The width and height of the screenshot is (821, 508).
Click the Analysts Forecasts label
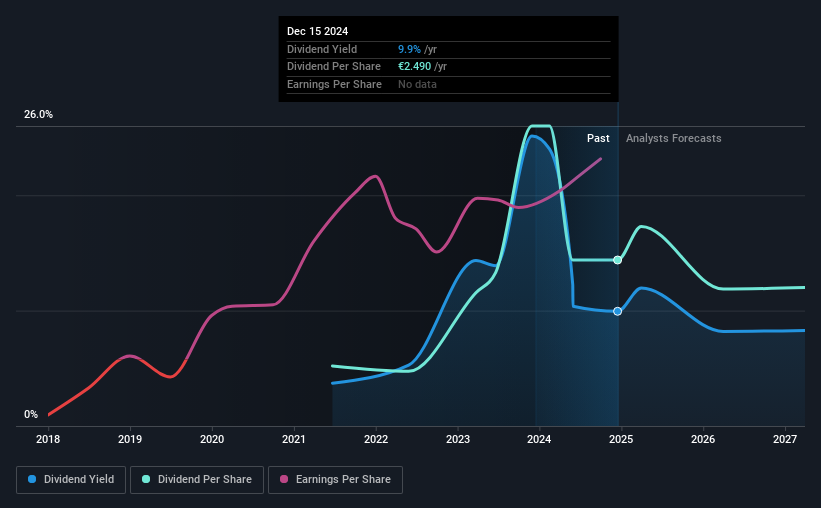[x=673, y=138]
